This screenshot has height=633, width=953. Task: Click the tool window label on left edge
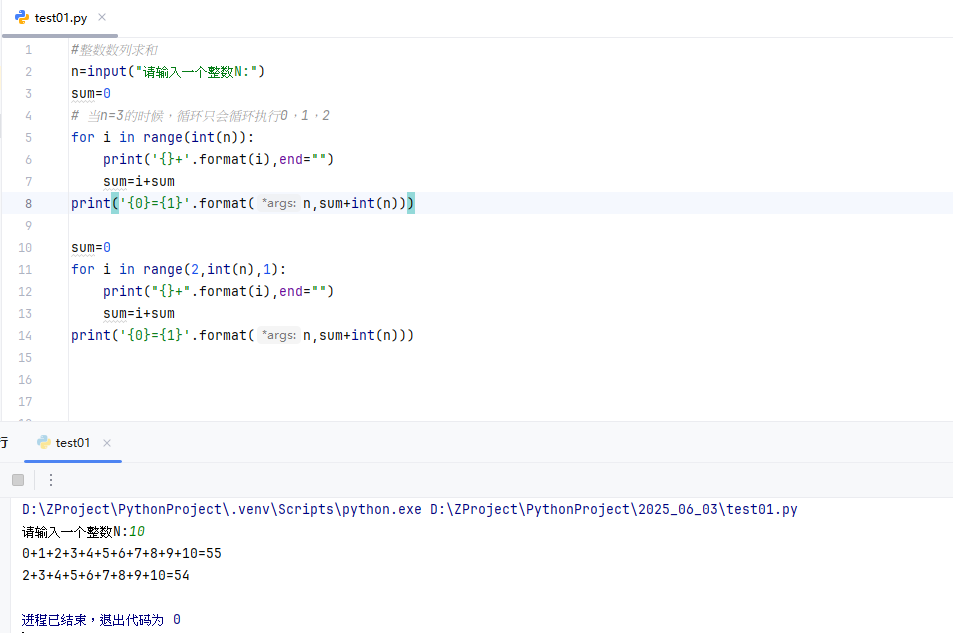(4, 442)
